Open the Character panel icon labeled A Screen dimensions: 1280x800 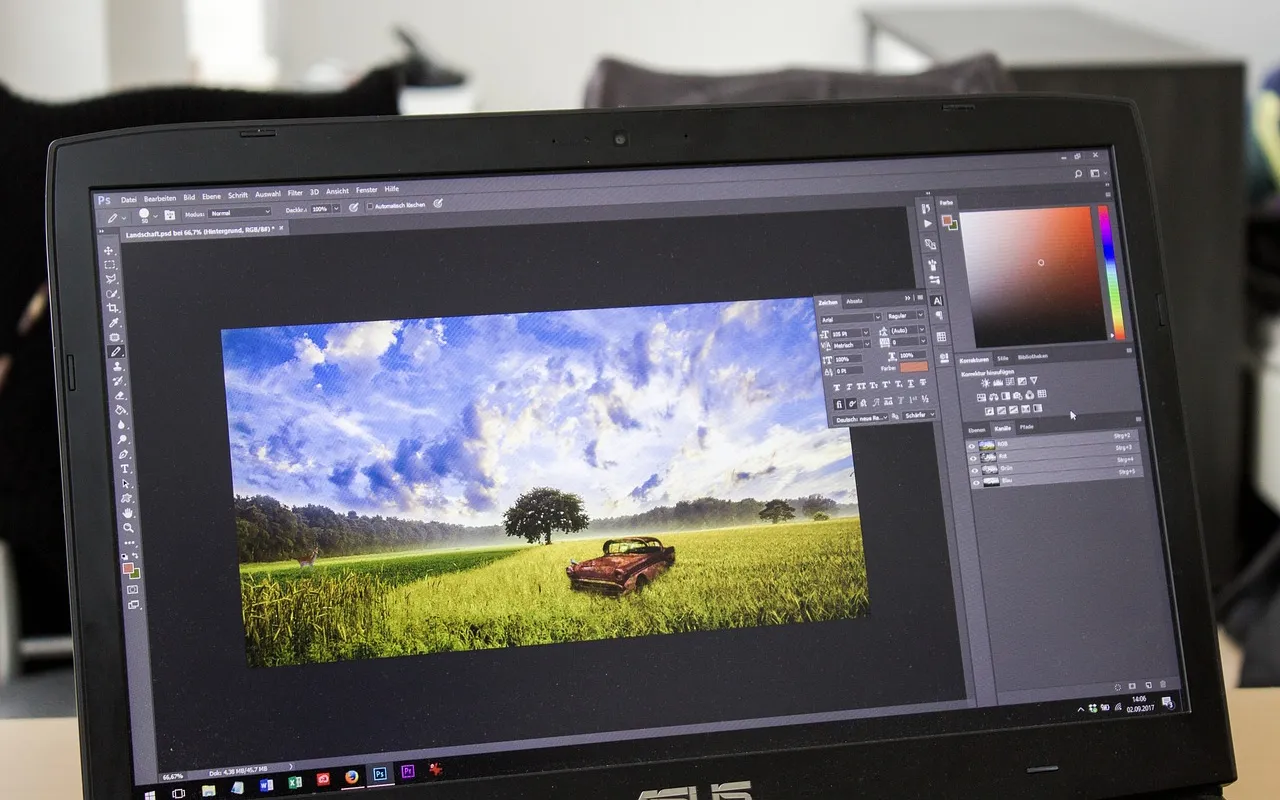(937, 301)
